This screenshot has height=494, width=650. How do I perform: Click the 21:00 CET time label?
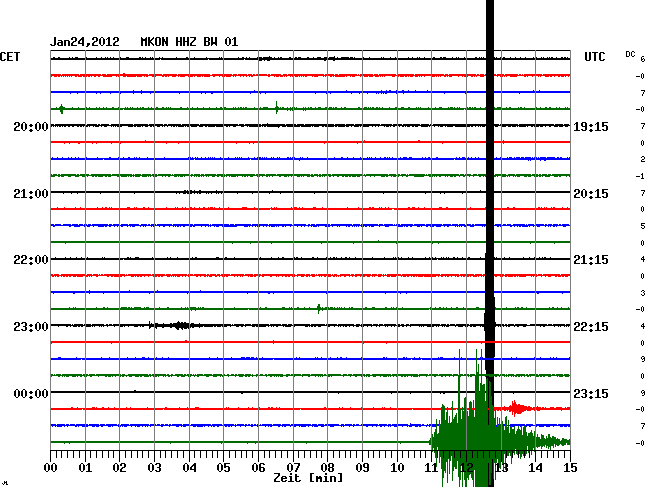click(31, 194)
